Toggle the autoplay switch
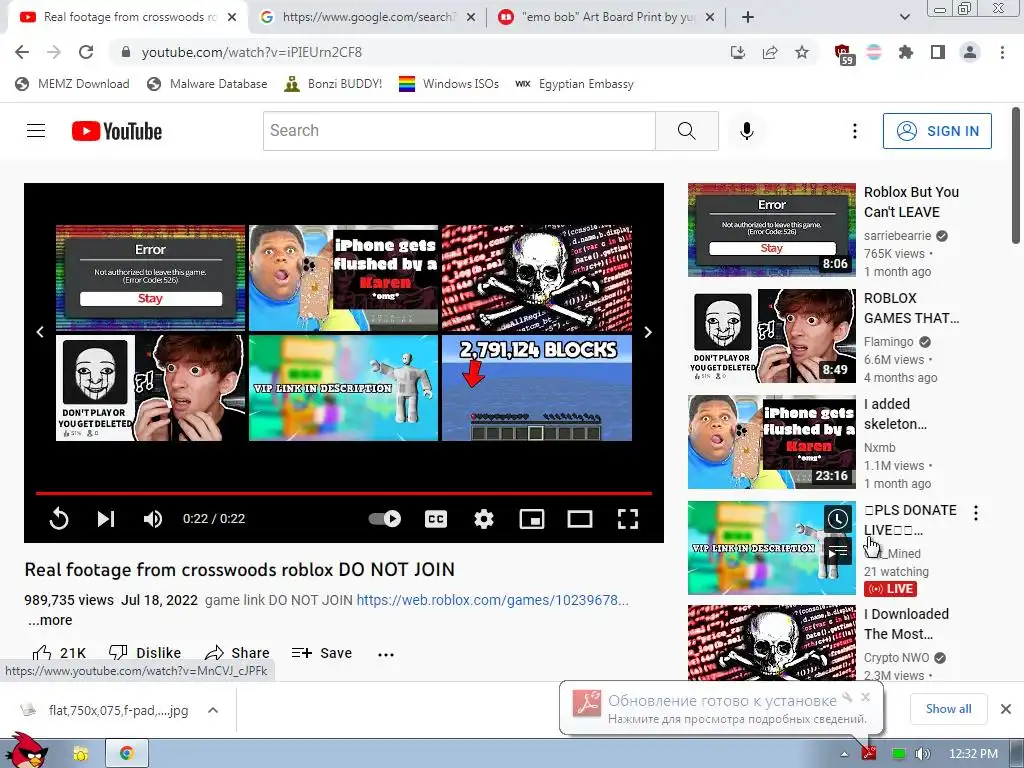1024x768 pixels. pos(385,519)
